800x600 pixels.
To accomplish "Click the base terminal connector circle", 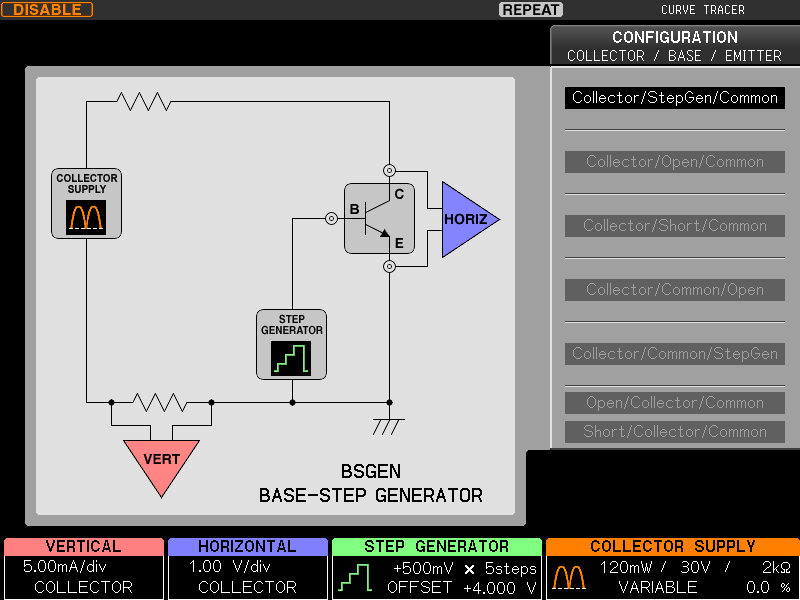I will (x=332, y=219).
